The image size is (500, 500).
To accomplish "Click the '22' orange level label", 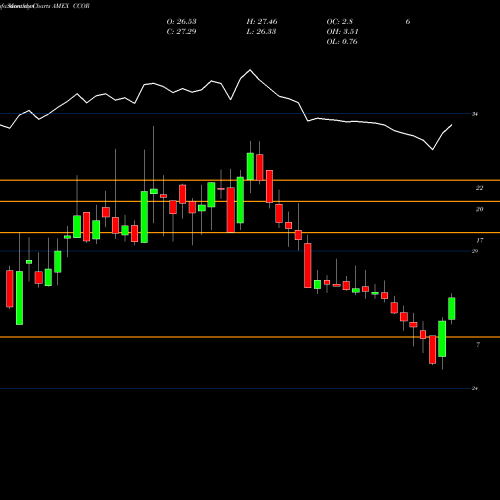I will tap(479, 188).
